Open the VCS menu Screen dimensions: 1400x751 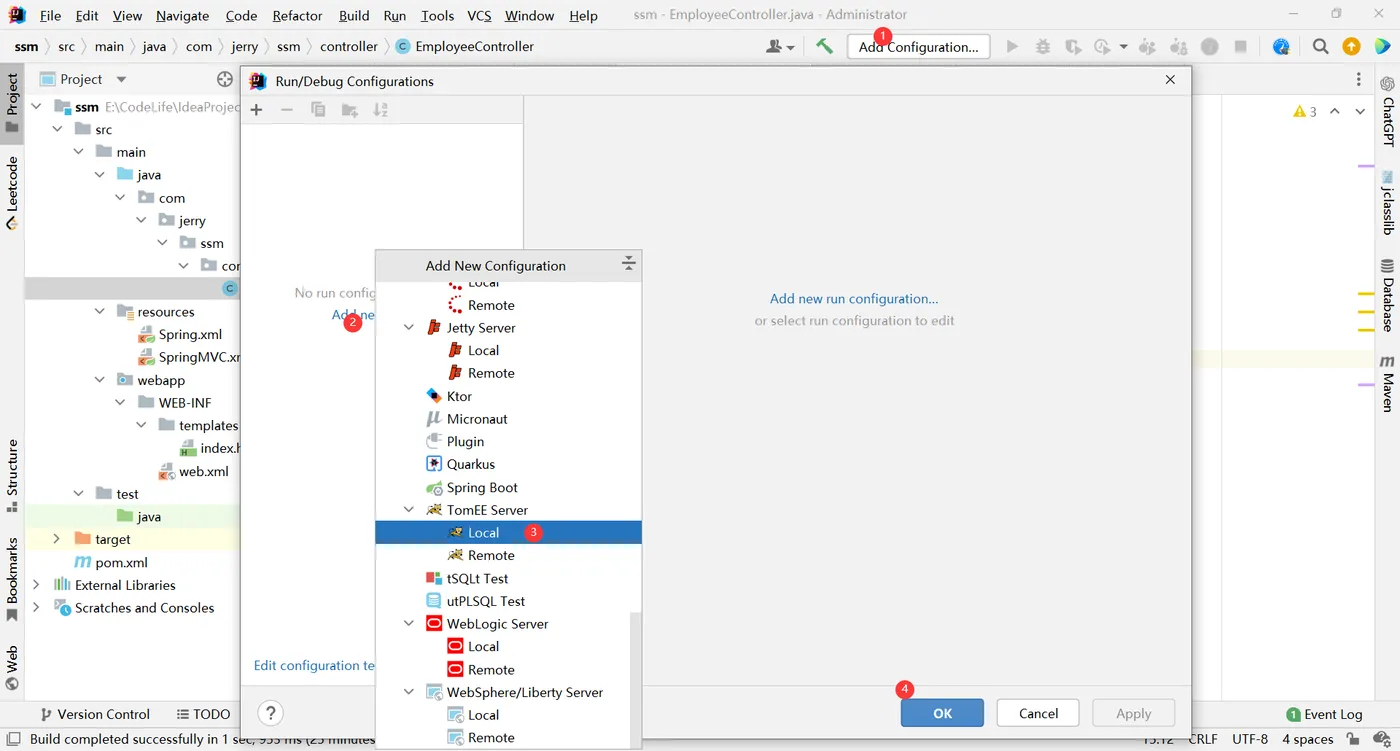[479, 16]
